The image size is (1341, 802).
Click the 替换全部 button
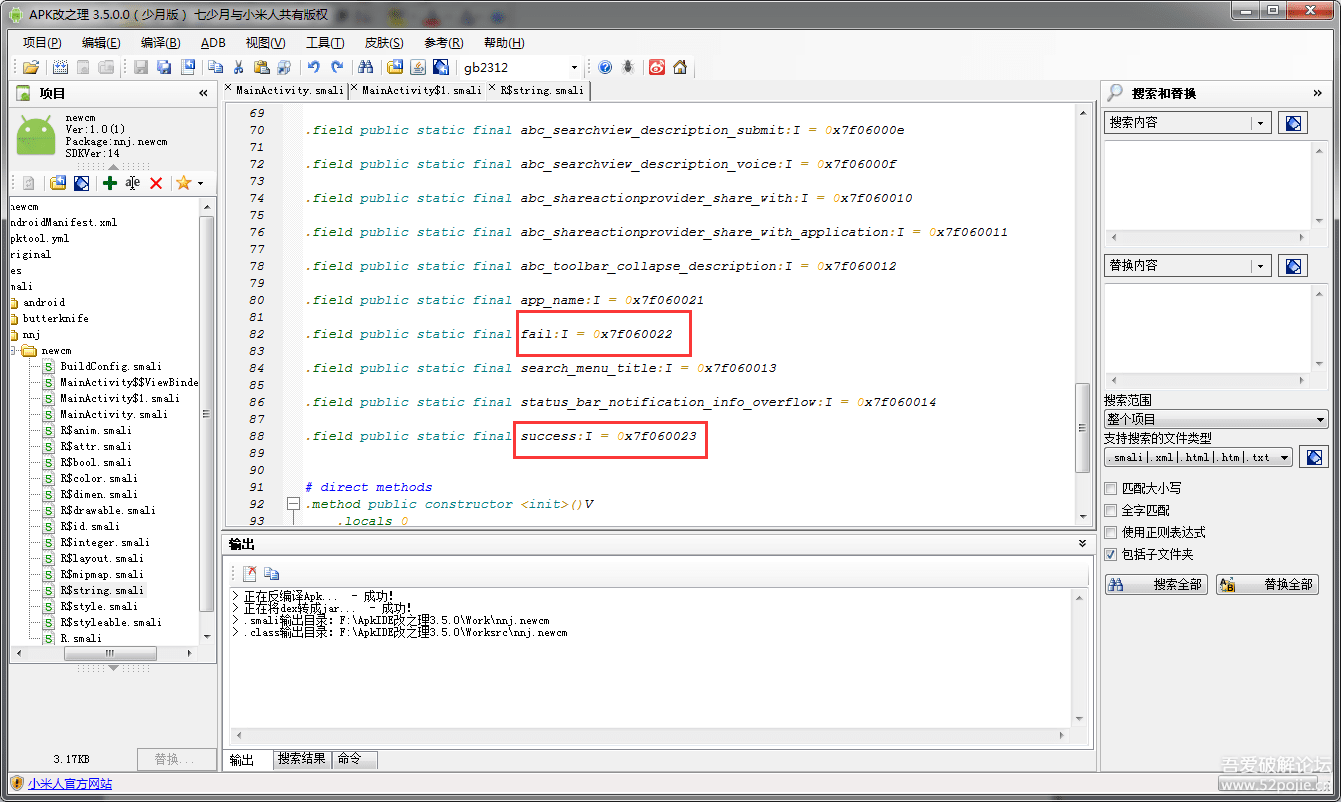pyautogui.click(x=1267, y=585)
